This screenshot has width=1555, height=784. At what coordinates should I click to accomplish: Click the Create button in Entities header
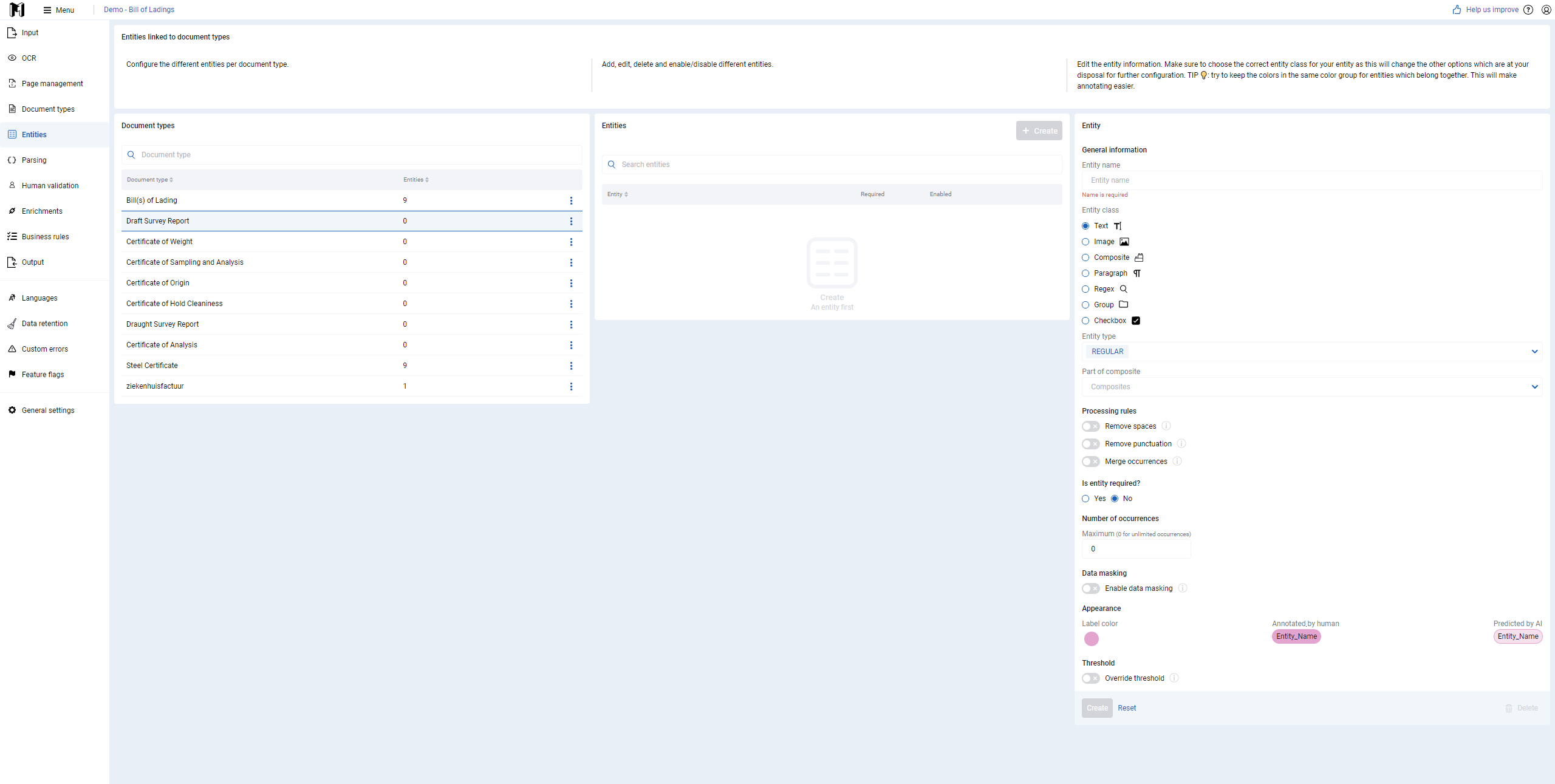(1039, 131)
